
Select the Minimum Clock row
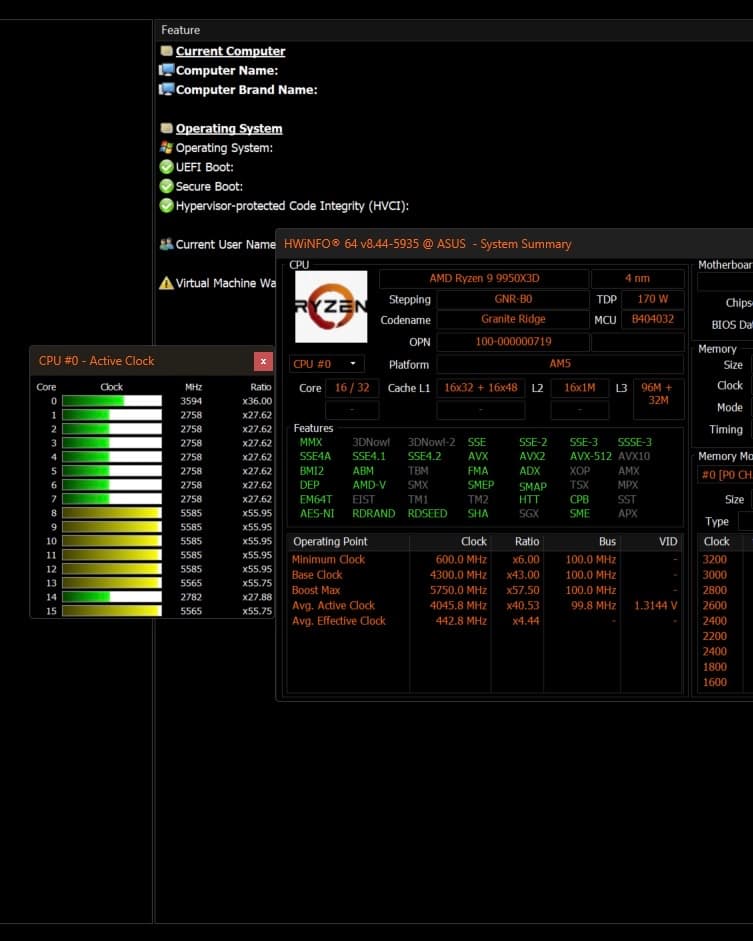pyautogui.click(x=485, y=559)
